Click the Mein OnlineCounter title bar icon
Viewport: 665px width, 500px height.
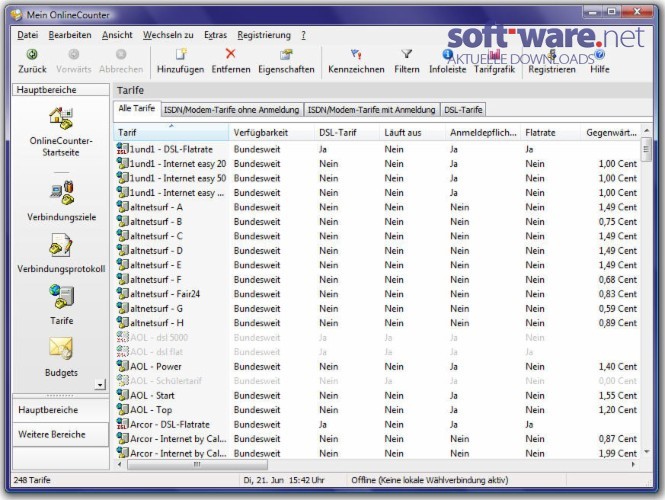tap(16, 15)
